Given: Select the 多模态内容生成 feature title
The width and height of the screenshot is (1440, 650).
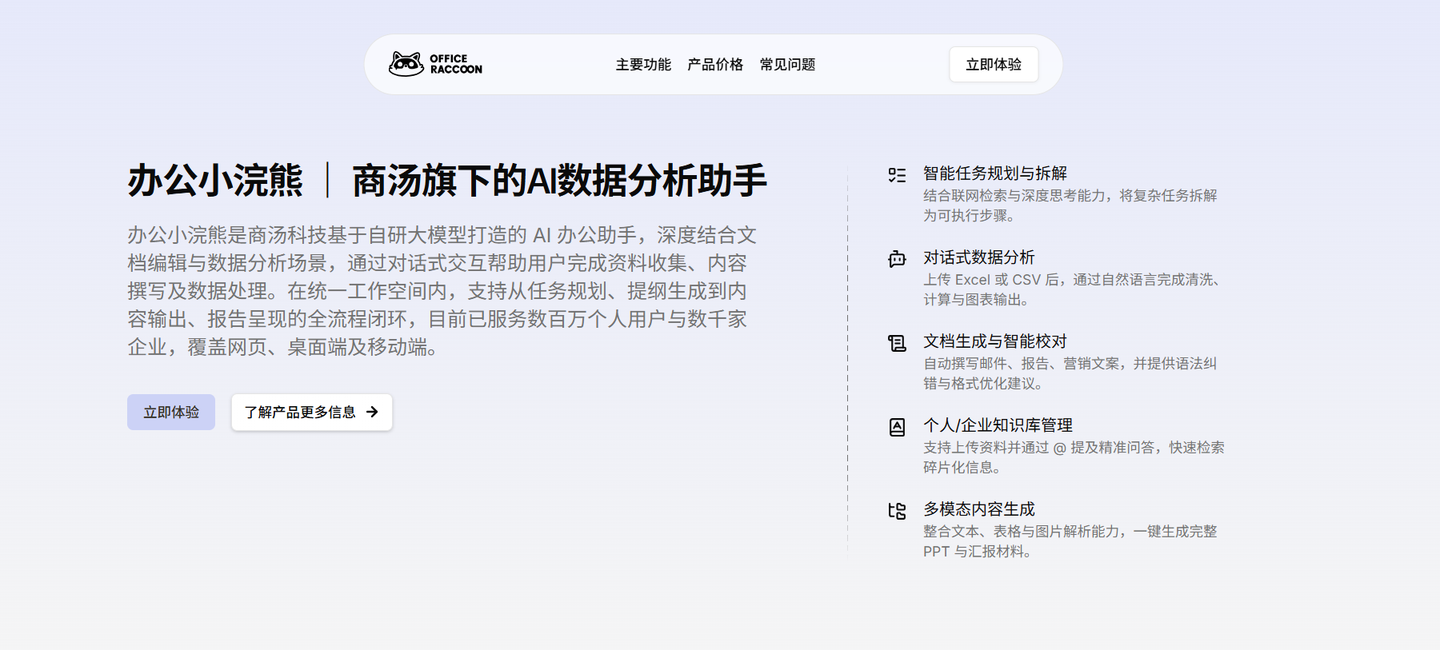Looking at the screenshot, I should [979, 510].
